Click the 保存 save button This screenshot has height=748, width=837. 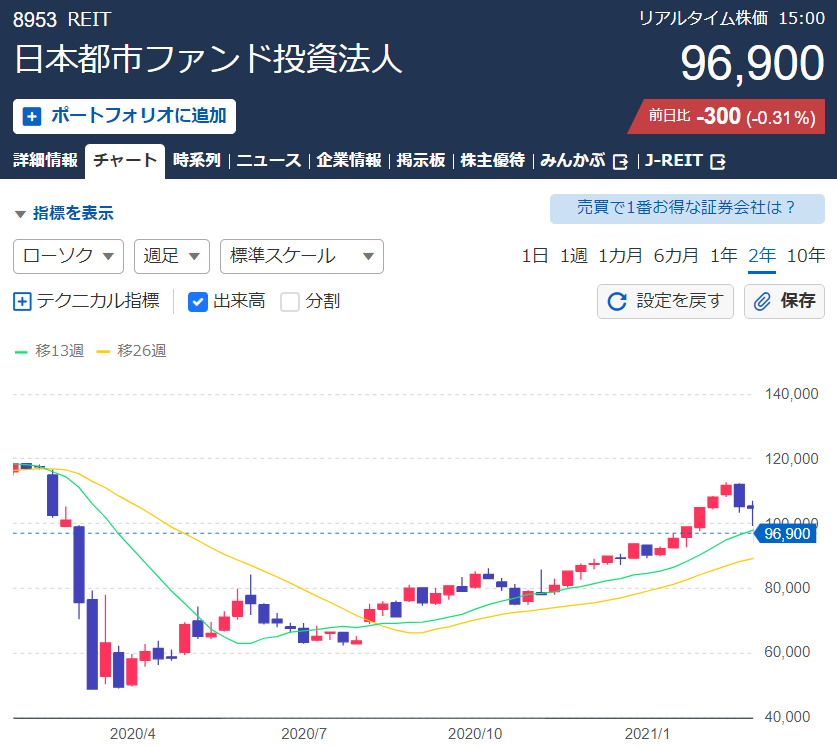tap(784, 302)
